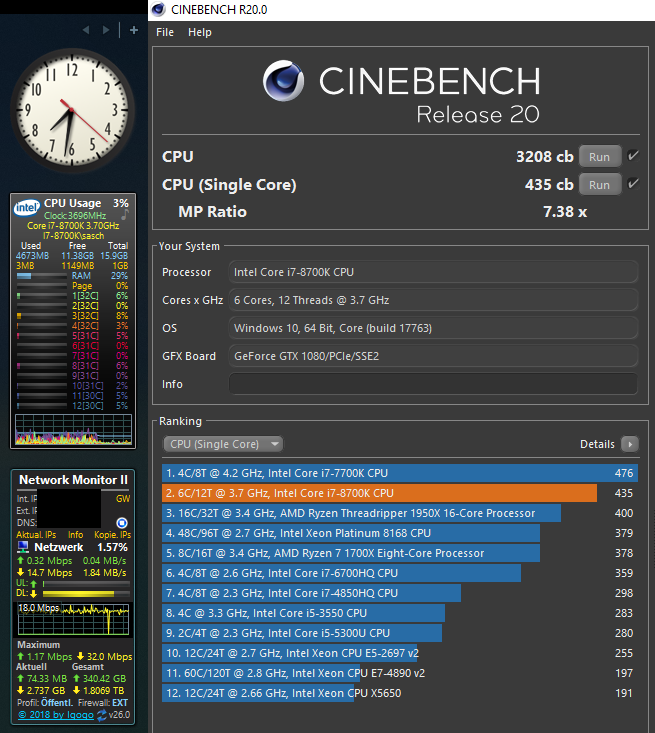This screenshot has width=655, height=733.
Task: Open the CPU (Single Core) ranking dropdown
Action: (223, 444)
